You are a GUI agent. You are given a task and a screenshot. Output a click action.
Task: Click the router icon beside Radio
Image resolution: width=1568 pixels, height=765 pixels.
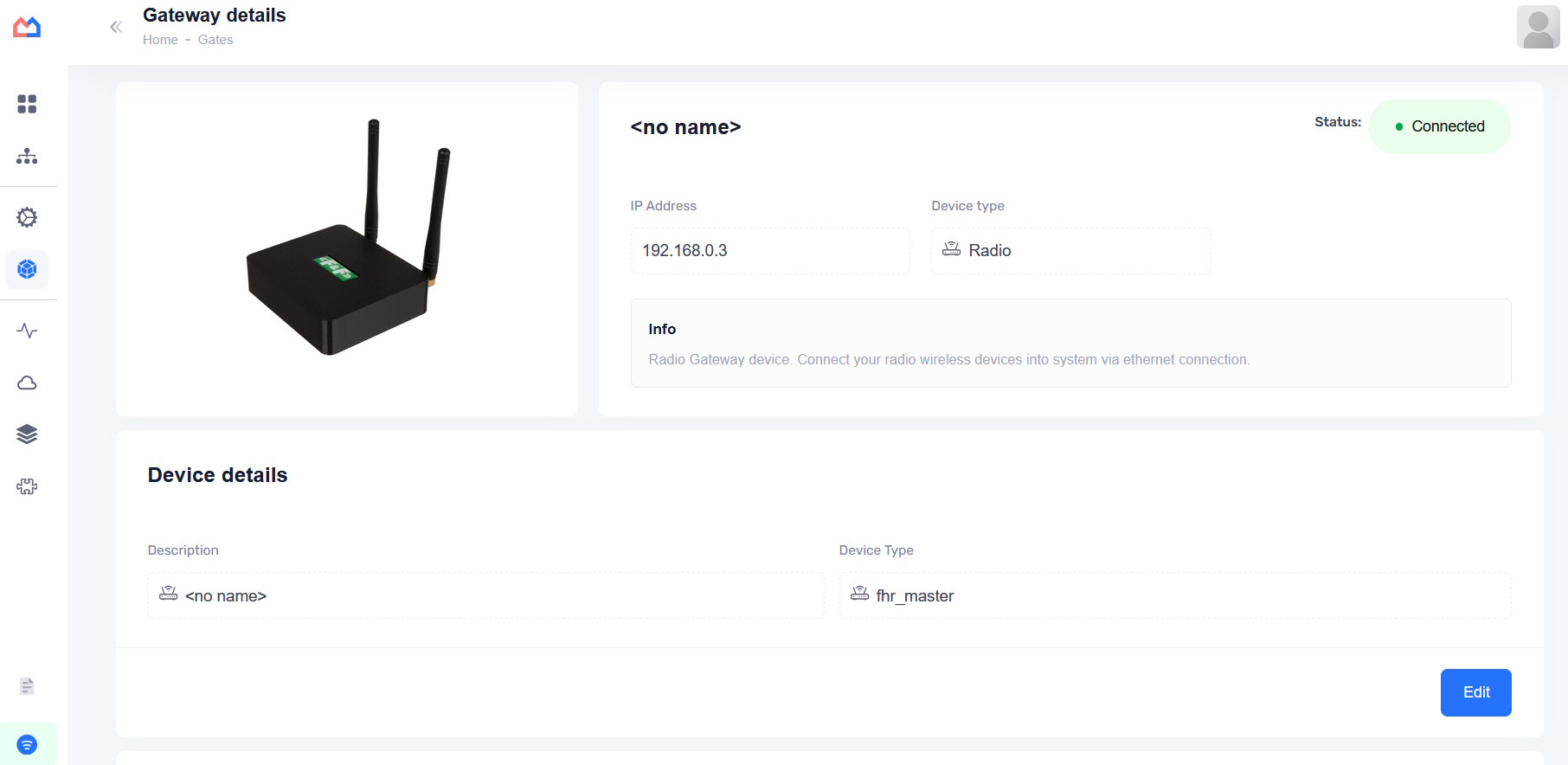(951, 249)
